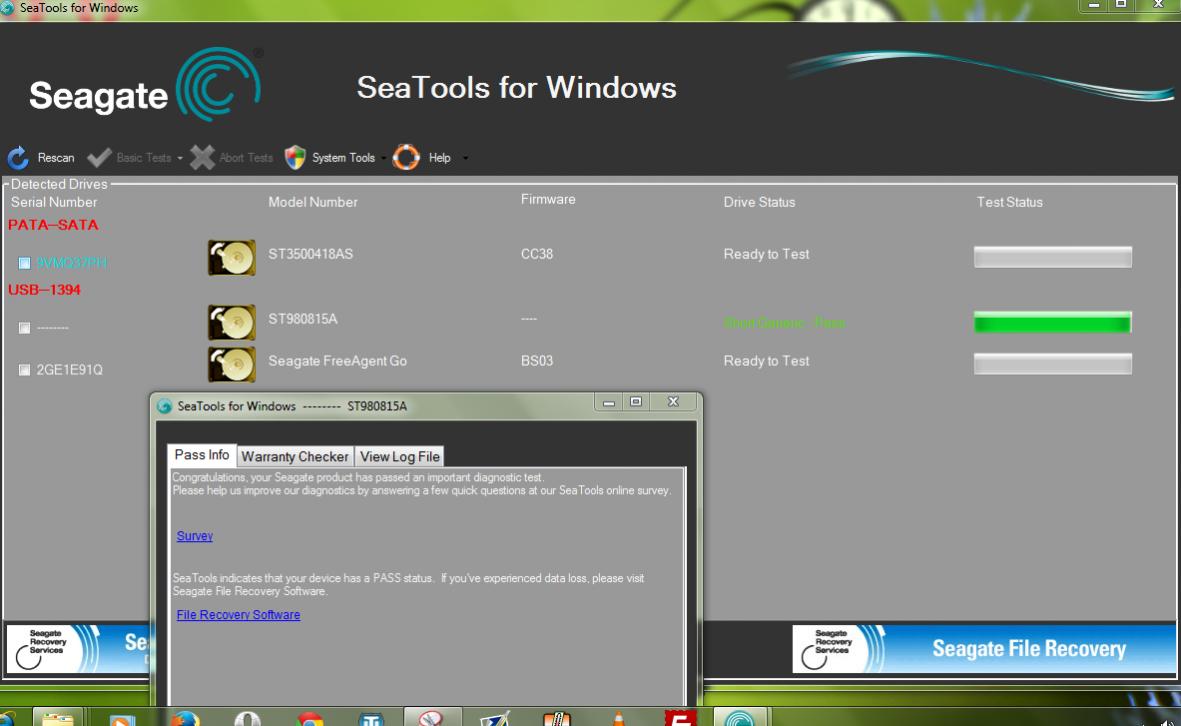The height and width of the screenshot is (726, 1181).
Task: Click the ST3500418AS hard drive icon
Action: [x=231, y=257]
